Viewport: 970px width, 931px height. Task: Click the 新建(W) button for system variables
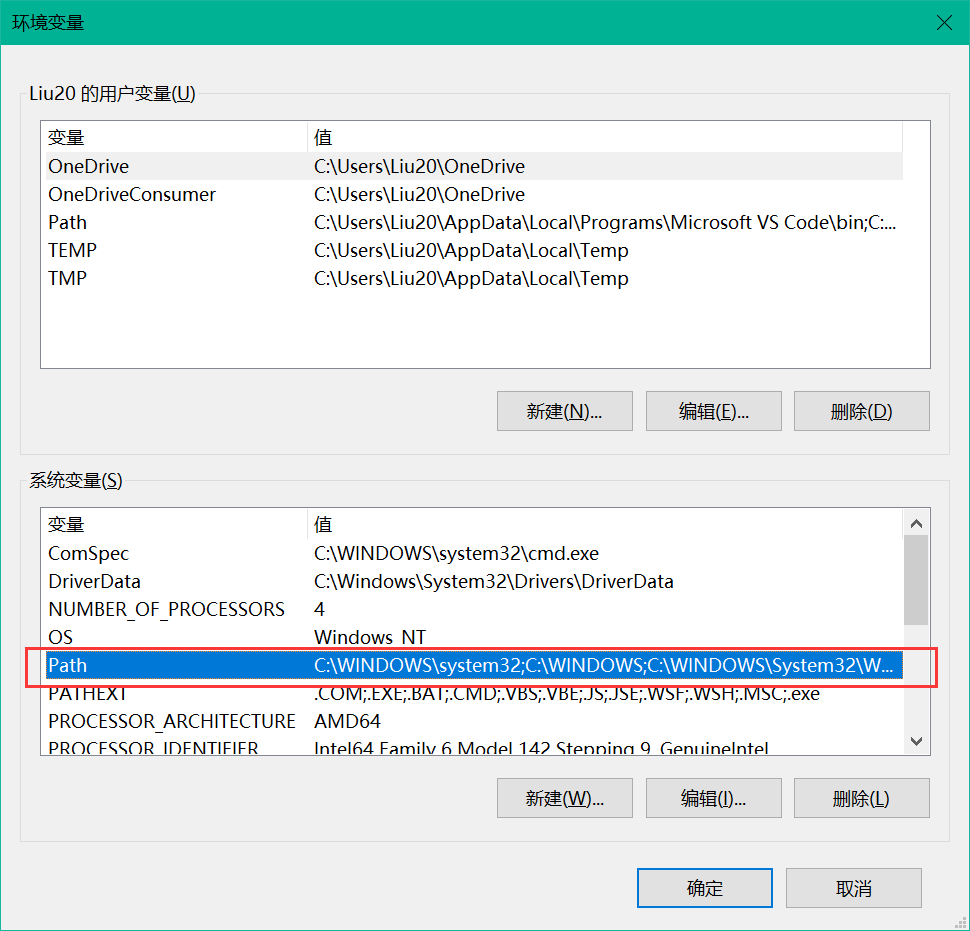564,798
